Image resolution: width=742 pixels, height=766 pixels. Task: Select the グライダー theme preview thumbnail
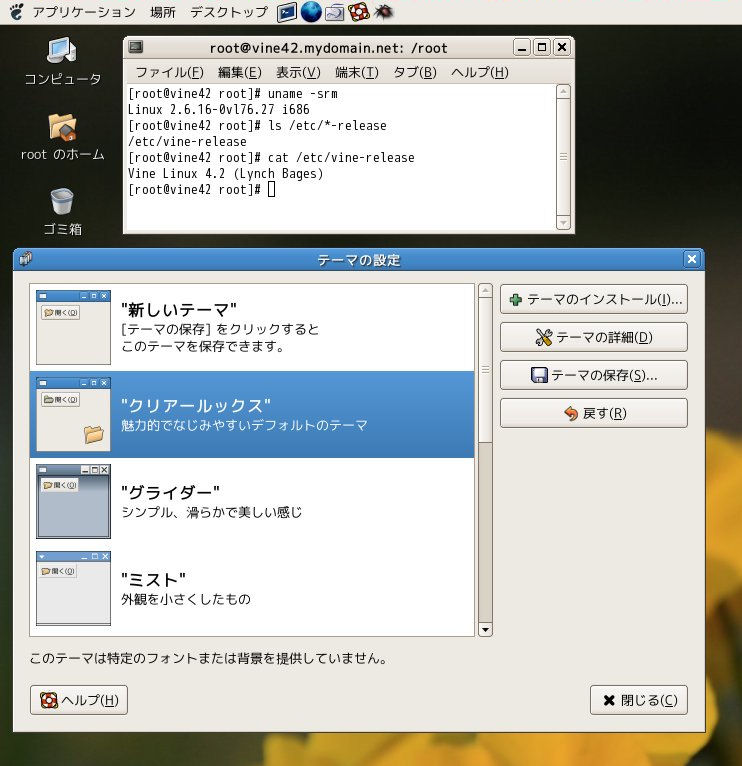click(73, 501)
